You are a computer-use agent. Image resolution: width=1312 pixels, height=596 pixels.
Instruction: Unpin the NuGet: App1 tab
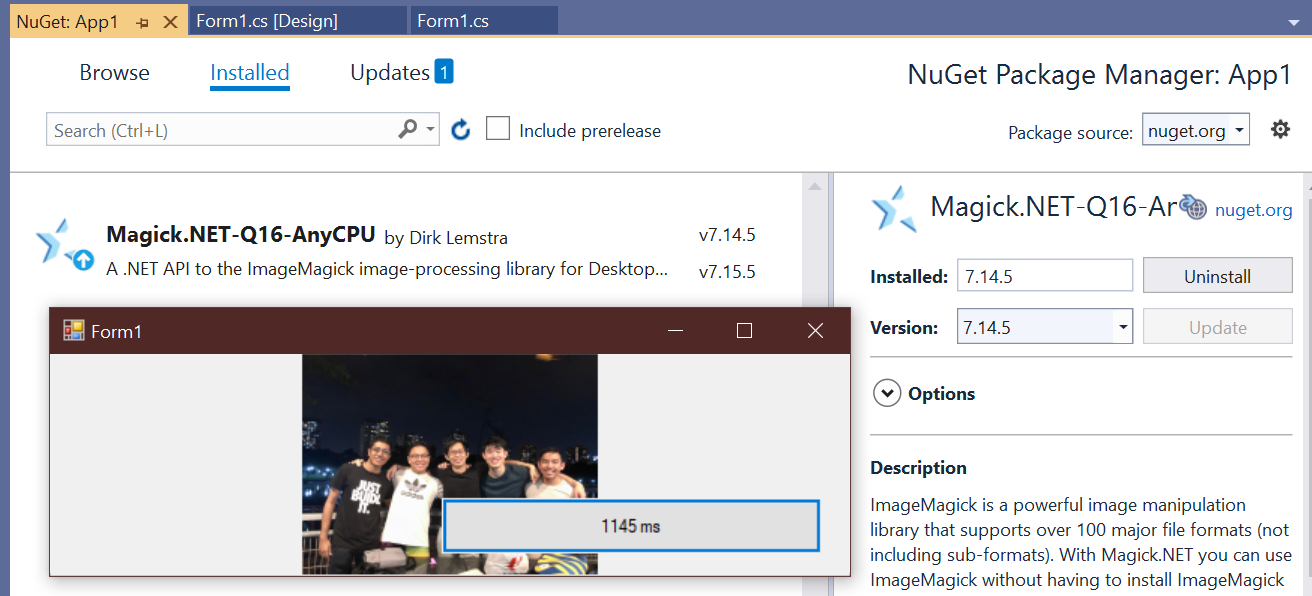tap(141, 20)
